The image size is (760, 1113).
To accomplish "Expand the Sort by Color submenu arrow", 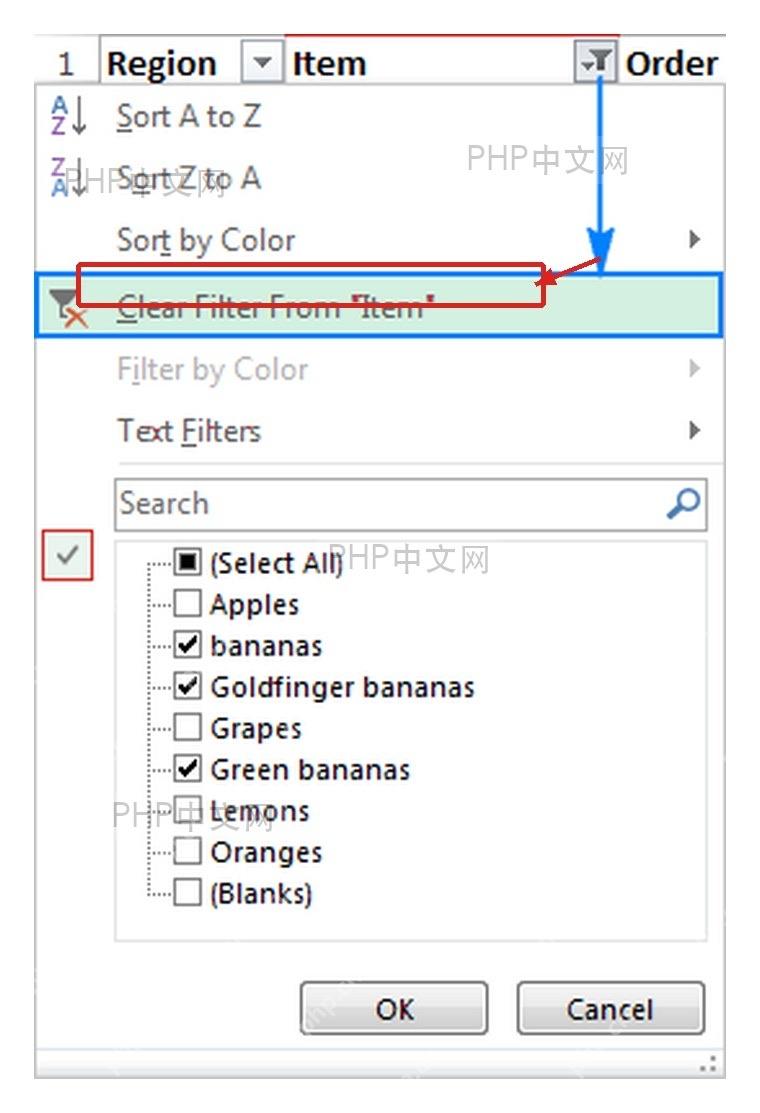I will click(695, 239).
